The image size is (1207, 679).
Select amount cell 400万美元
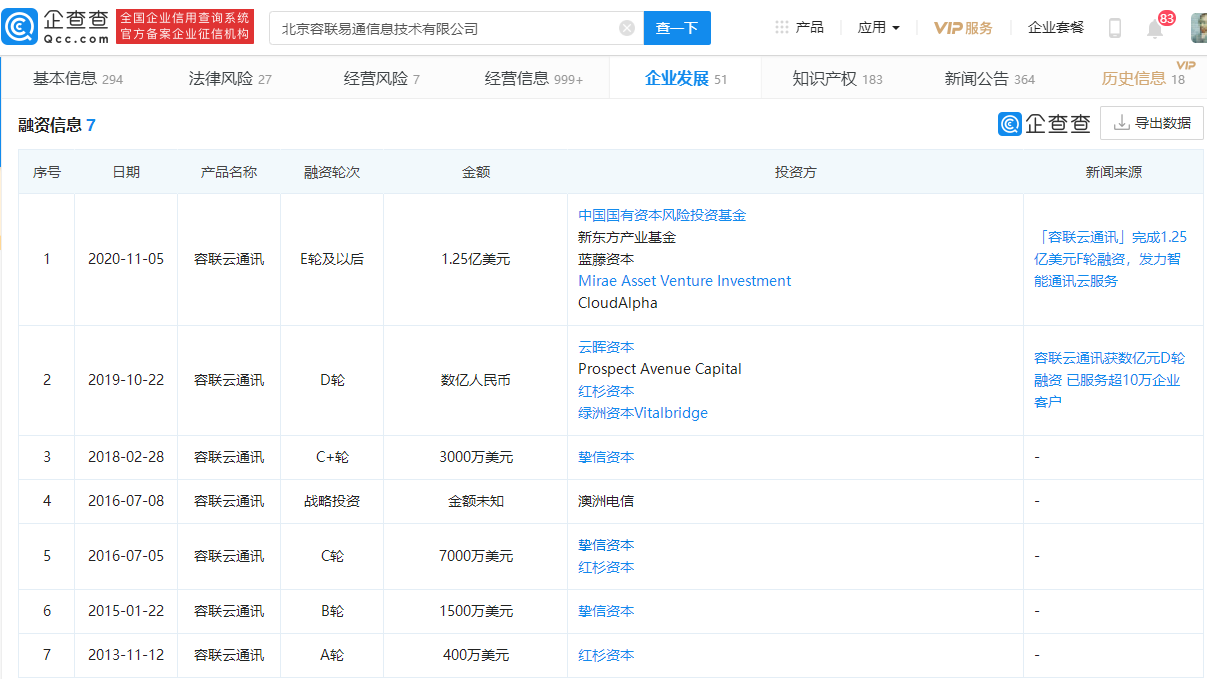[x=476, y=655]
